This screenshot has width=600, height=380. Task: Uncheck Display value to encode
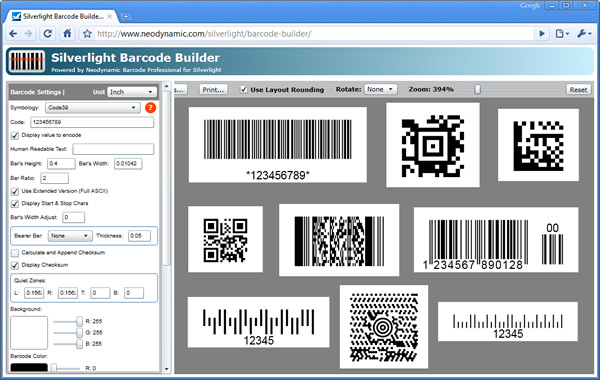pos(15,135)
